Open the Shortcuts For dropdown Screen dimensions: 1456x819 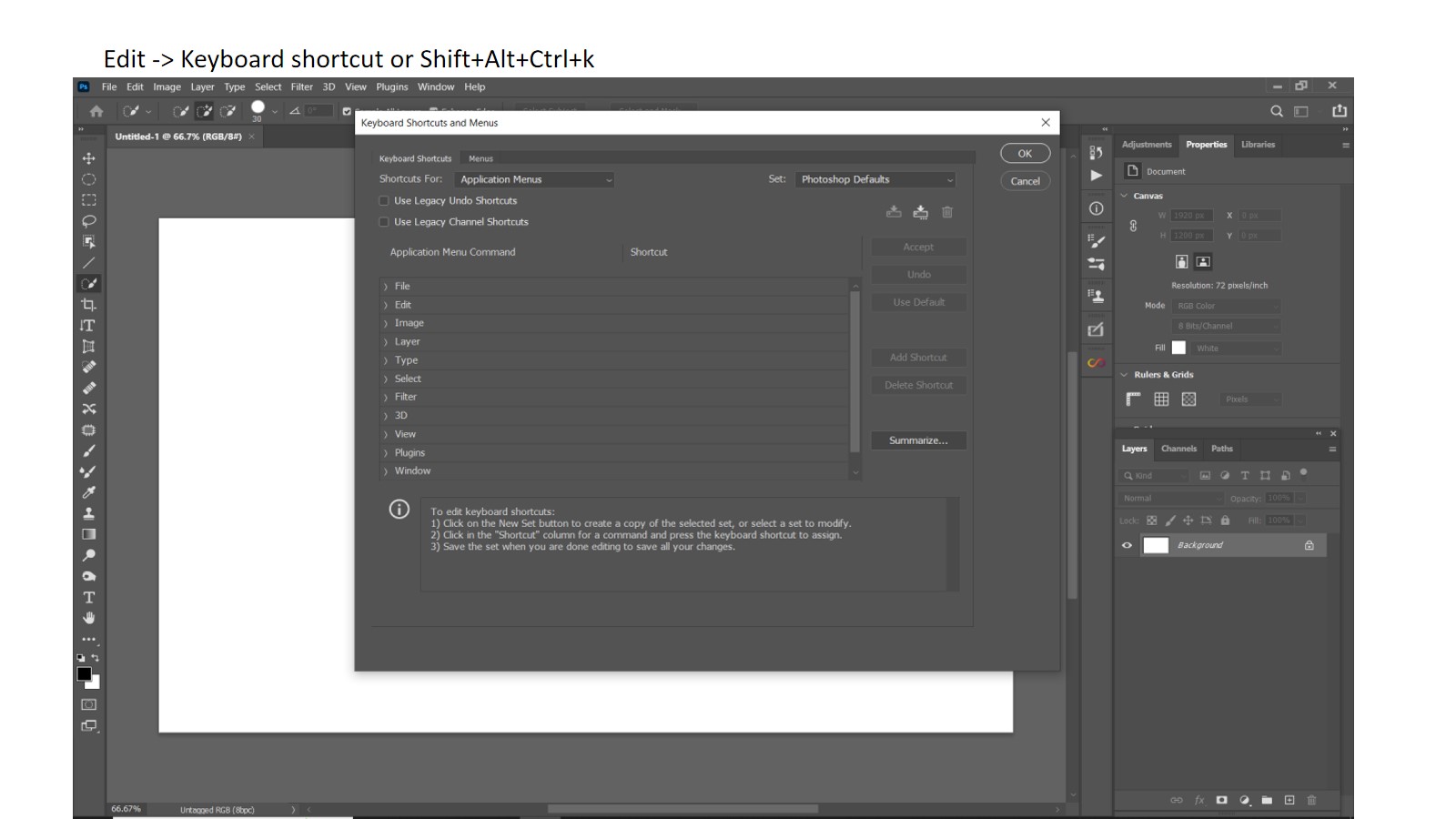(536, 180)
